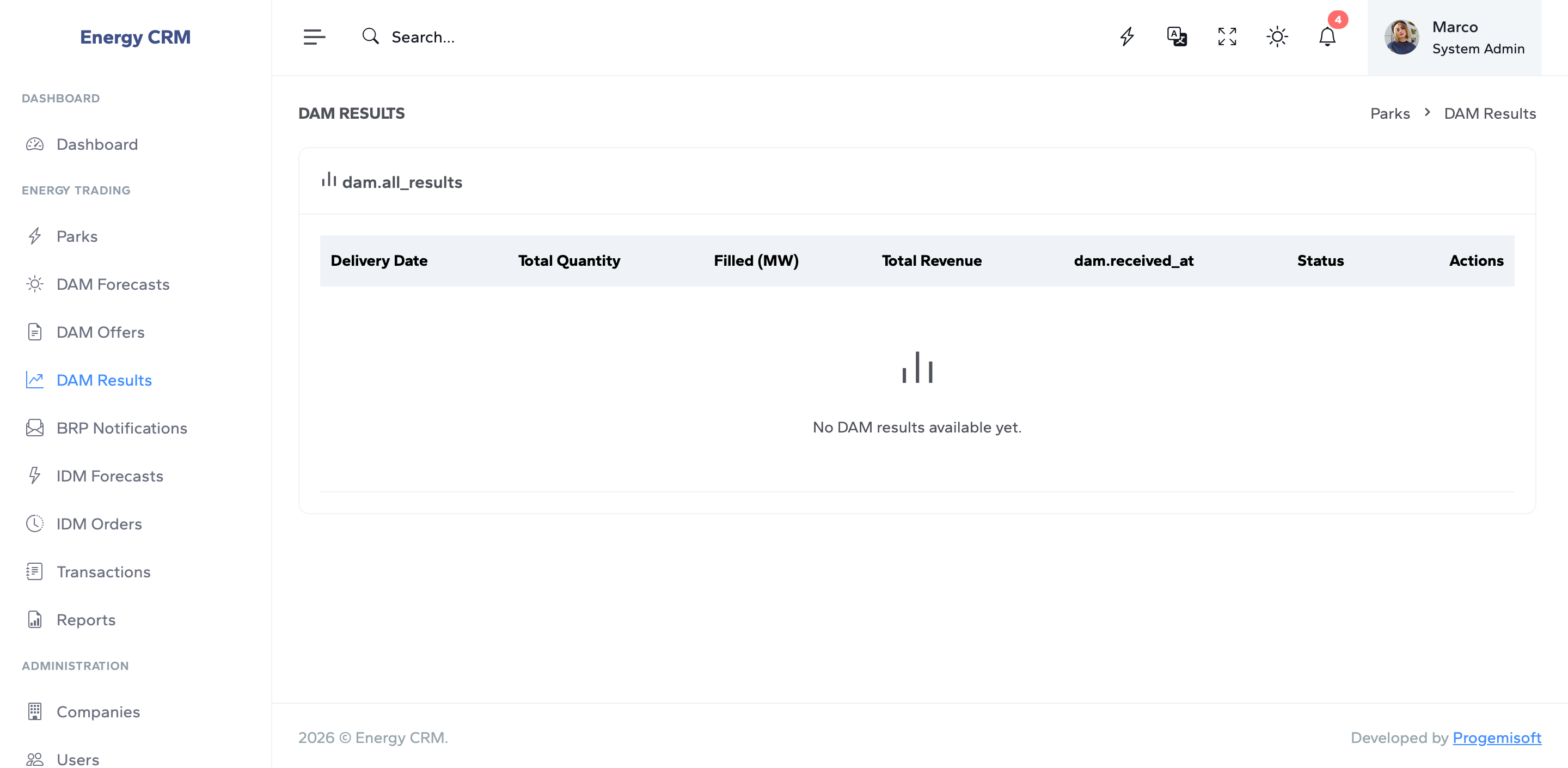
Task: Open Dashboard from sidebar
Action: click(97, 144)
